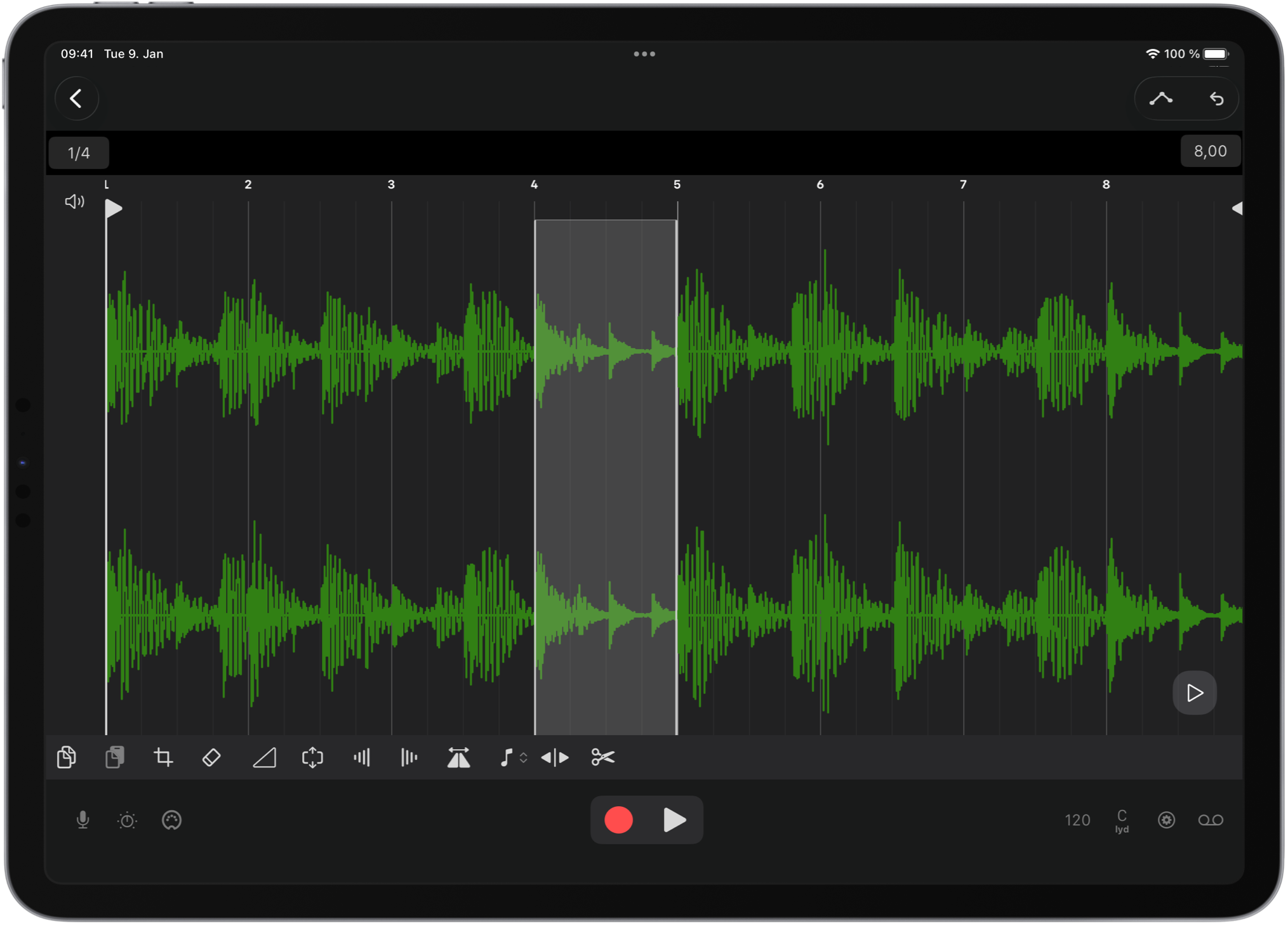The height and width of the screenshot is (930, 1288).
Task: Tap bar 5 on the ruler
Action: pyautogui.click(x=677, y=185)
